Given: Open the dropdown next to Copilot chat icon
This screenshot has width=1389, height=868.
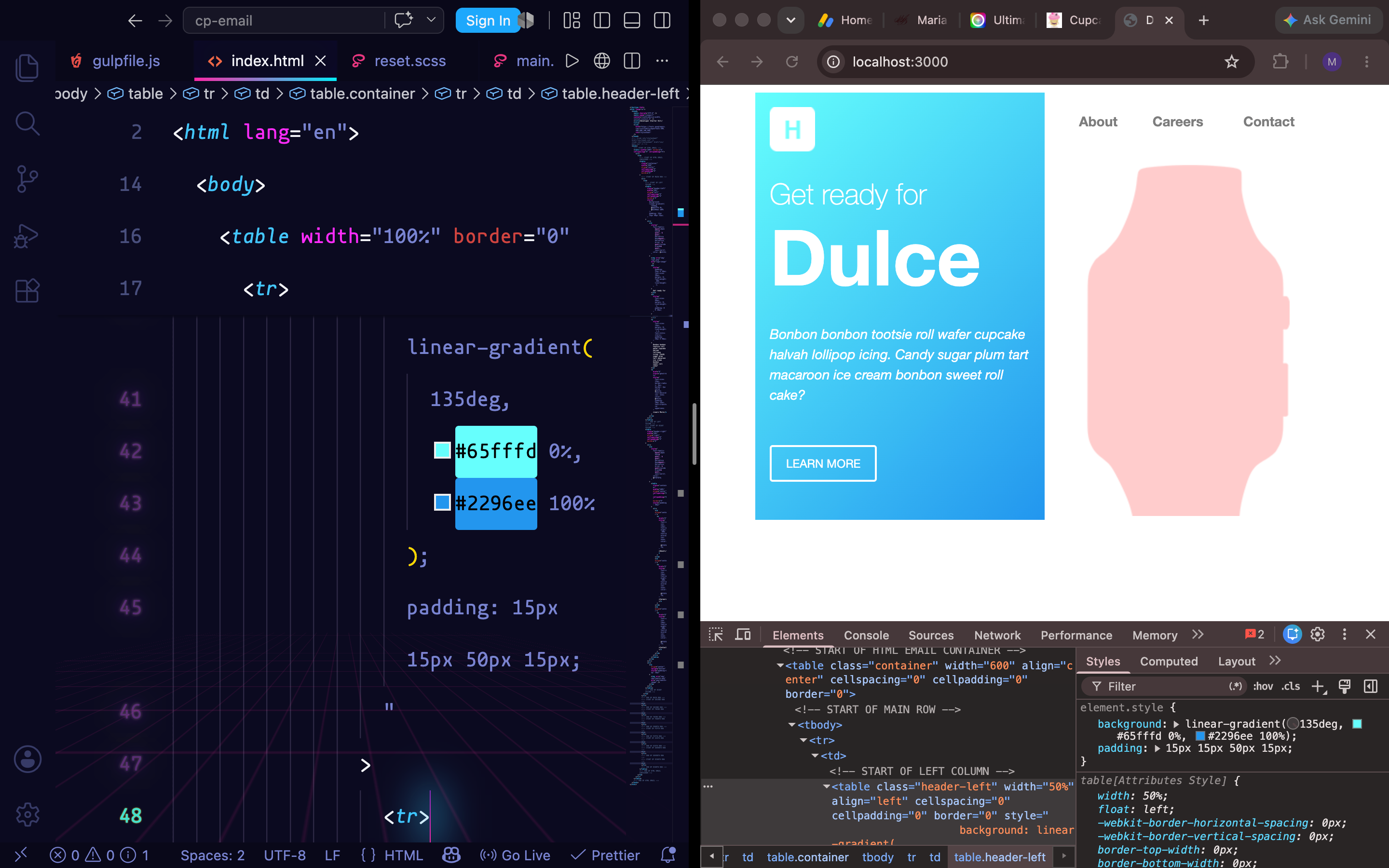Looking at the screenshot, I should [431, 20].
